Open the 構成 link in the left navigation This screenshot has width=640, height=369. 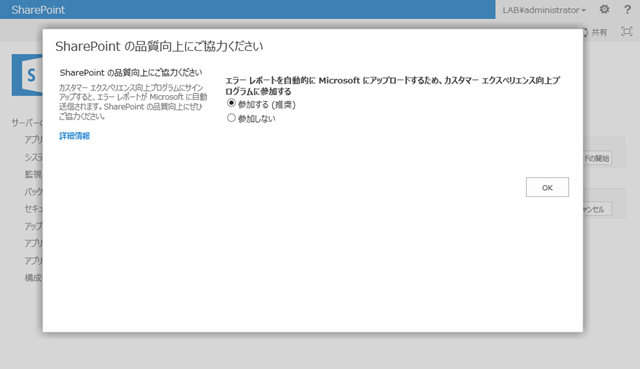pyautogui.click(x=33, y=278)
